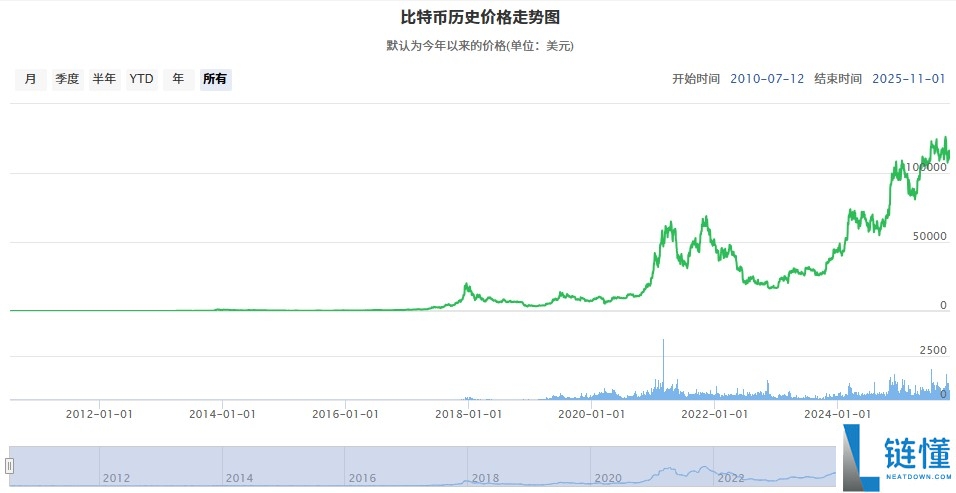956x493 pixels.
Task: Click the chart title 比特币历史价格走势图
Action: coord(480,17)
